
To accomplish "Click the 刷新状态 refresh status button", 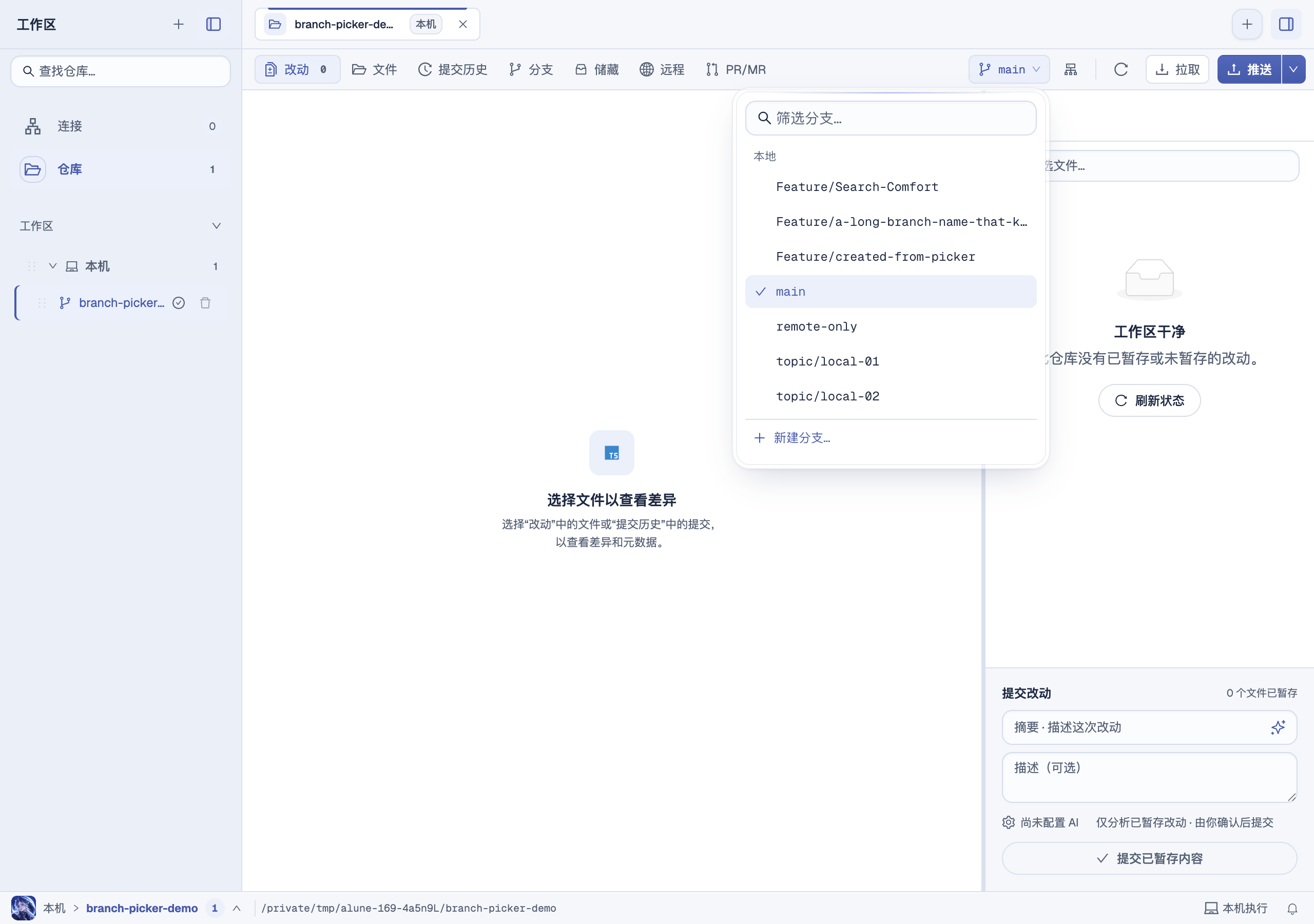I will tap(1149, 400).
